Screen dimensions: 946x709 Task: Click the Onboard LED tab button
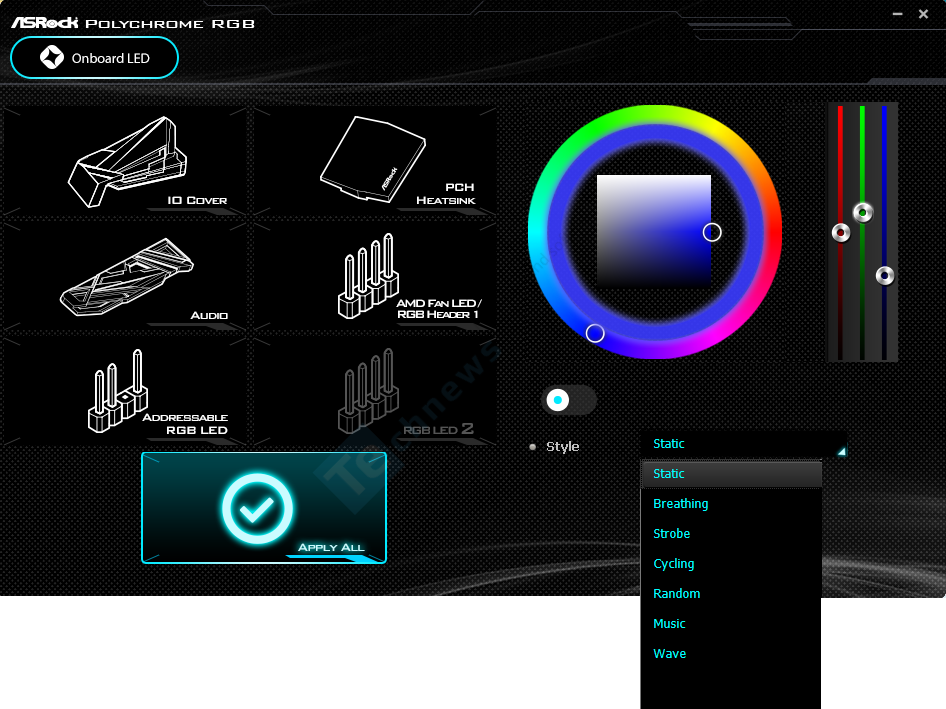coord(95,58)
